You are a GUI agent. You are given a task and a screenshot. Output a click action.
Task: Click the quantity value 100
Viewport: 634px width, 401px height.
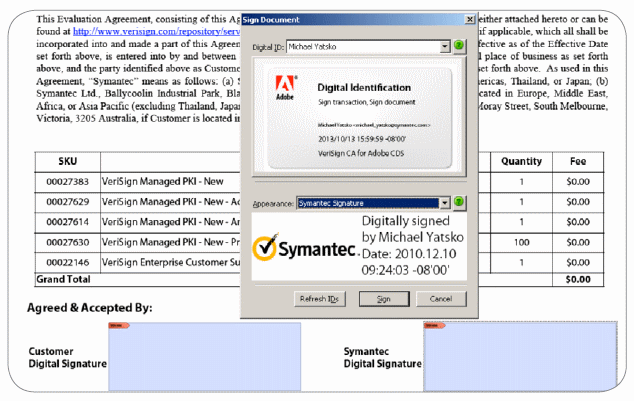(522, 242)
